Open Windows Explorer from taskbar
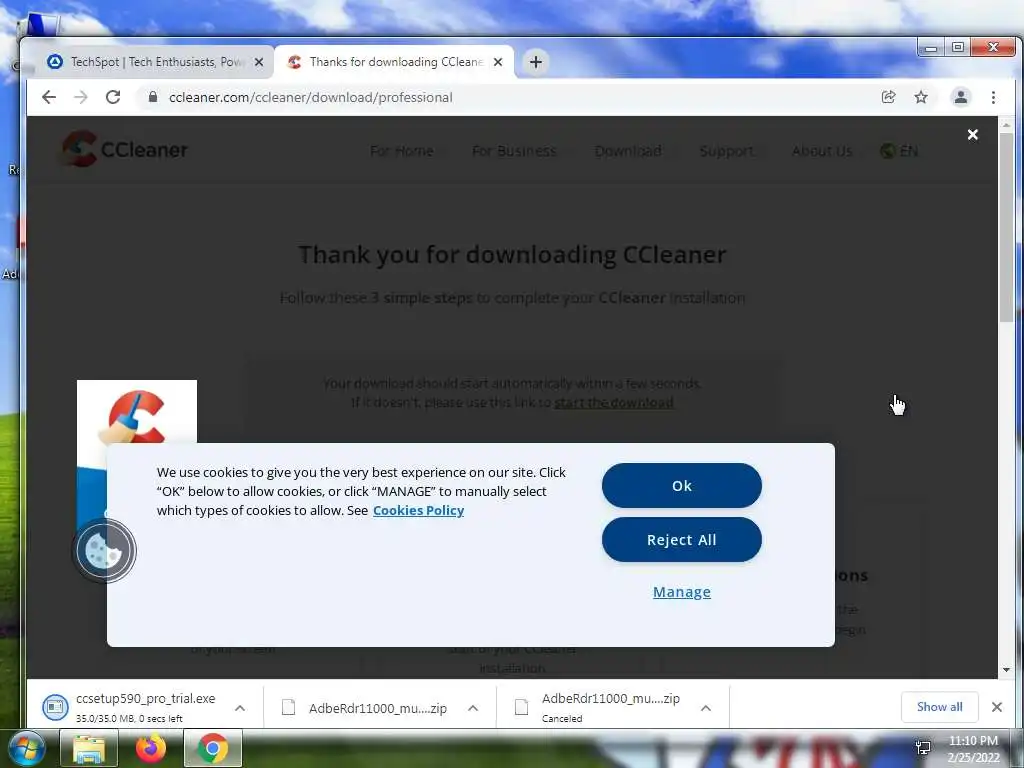1024x768 pixels. (x=89, y=749)
